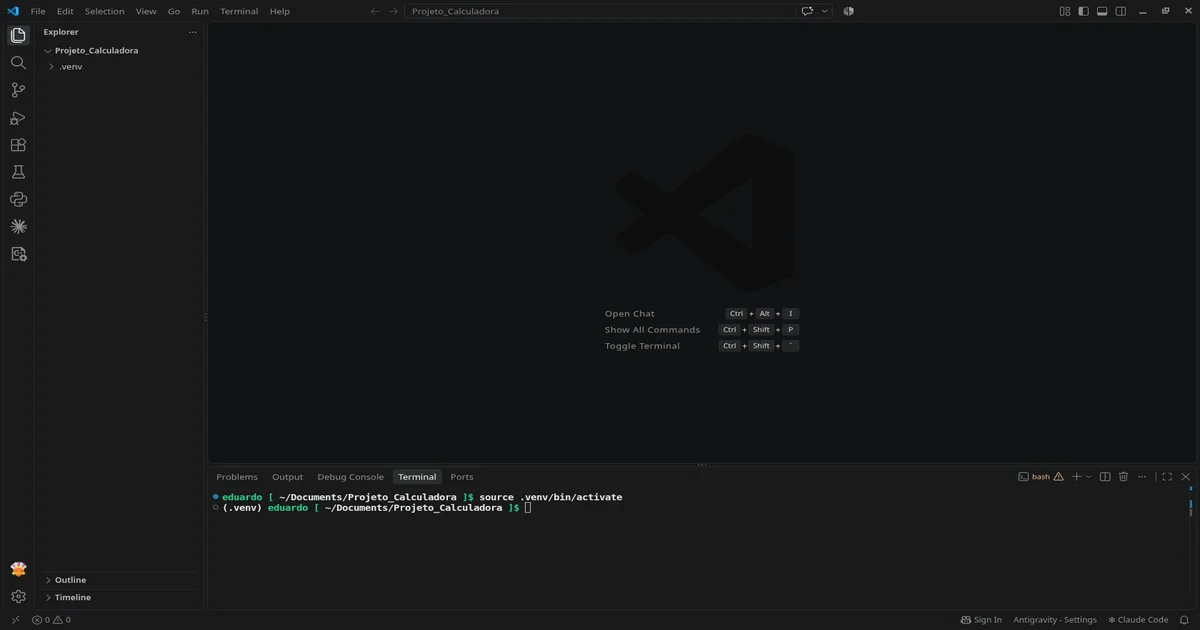Click Sign In in the status bar
The image size is (1200, 630).
[x=981, y=620]
